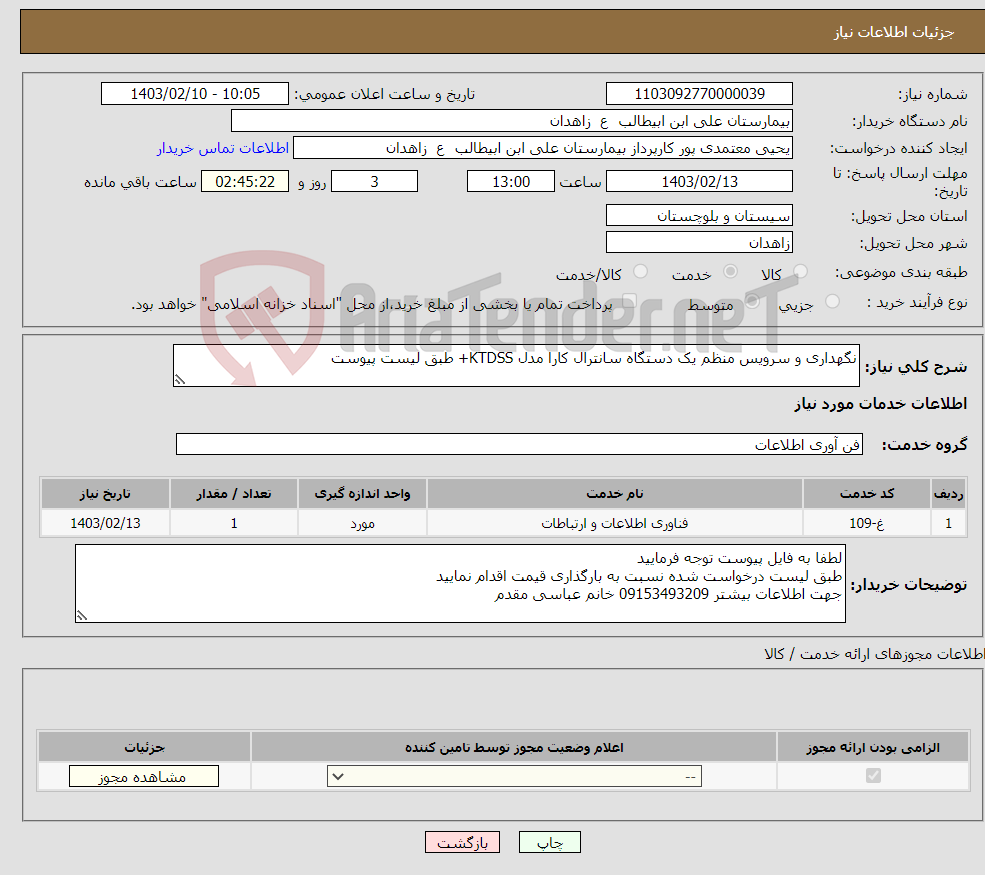Click the request creator name field
Image resolution: width=985 pixels, height=875 pixels.
(543, 148)
